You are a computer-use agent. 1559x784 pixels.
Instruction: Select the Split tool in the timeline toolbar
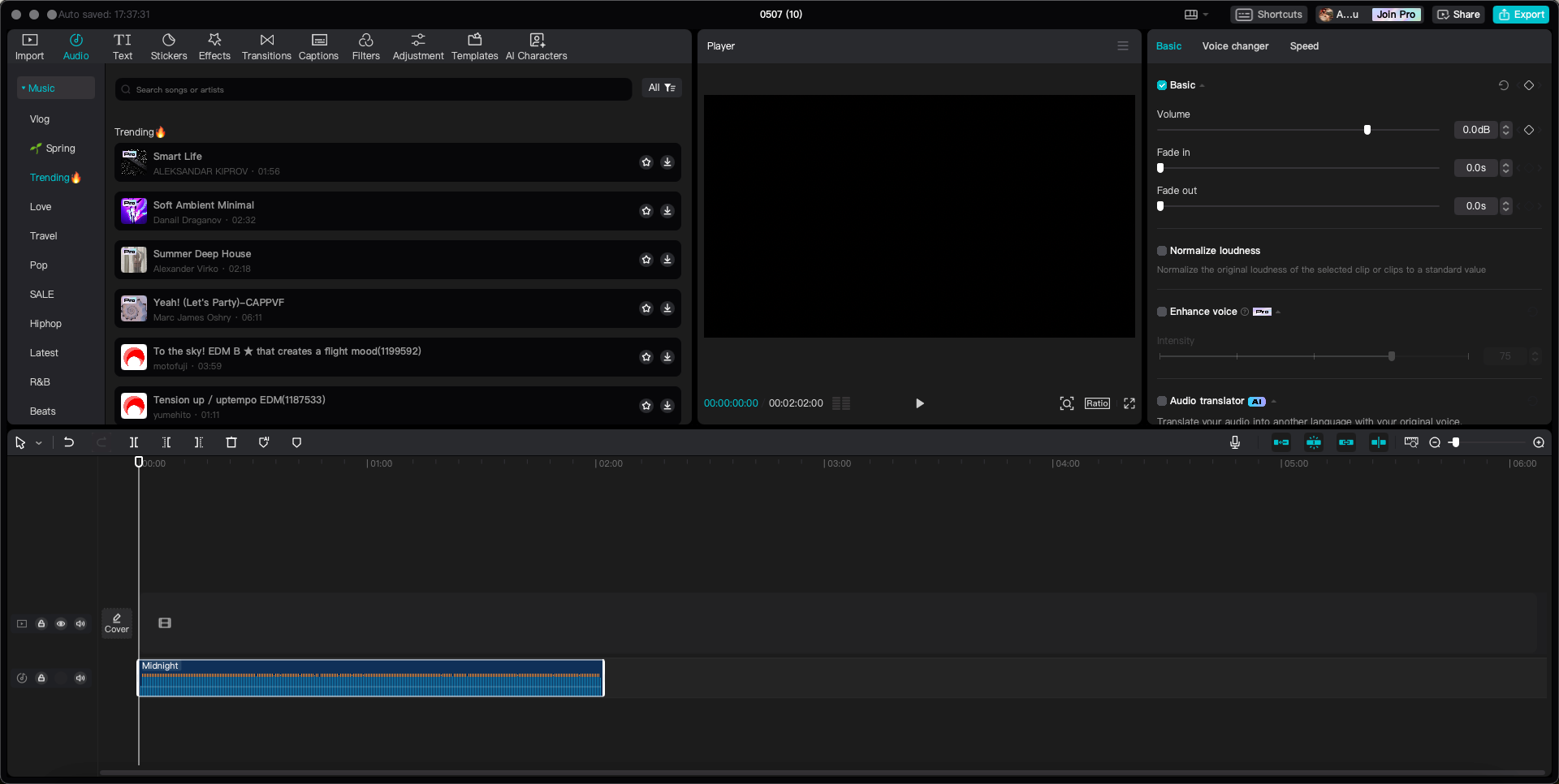coord(134,442)
